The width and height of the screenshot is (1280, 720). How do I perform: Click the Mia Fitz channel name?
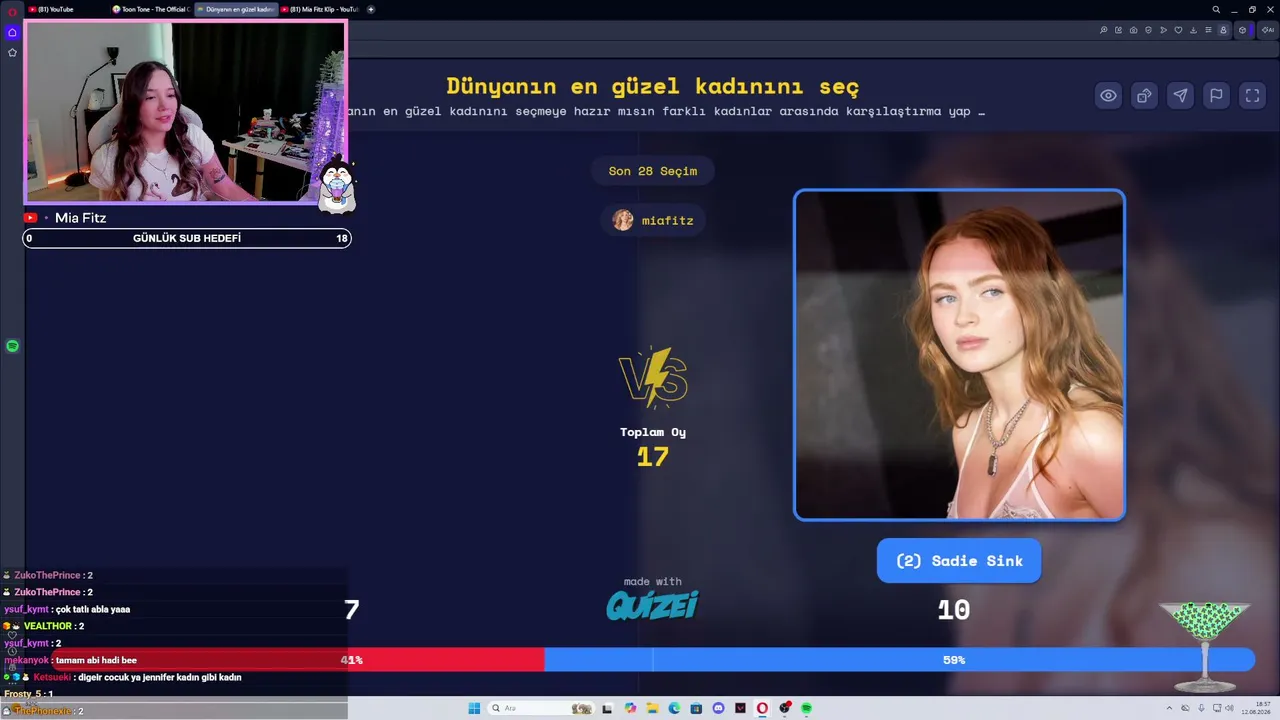tap(80, 218)
